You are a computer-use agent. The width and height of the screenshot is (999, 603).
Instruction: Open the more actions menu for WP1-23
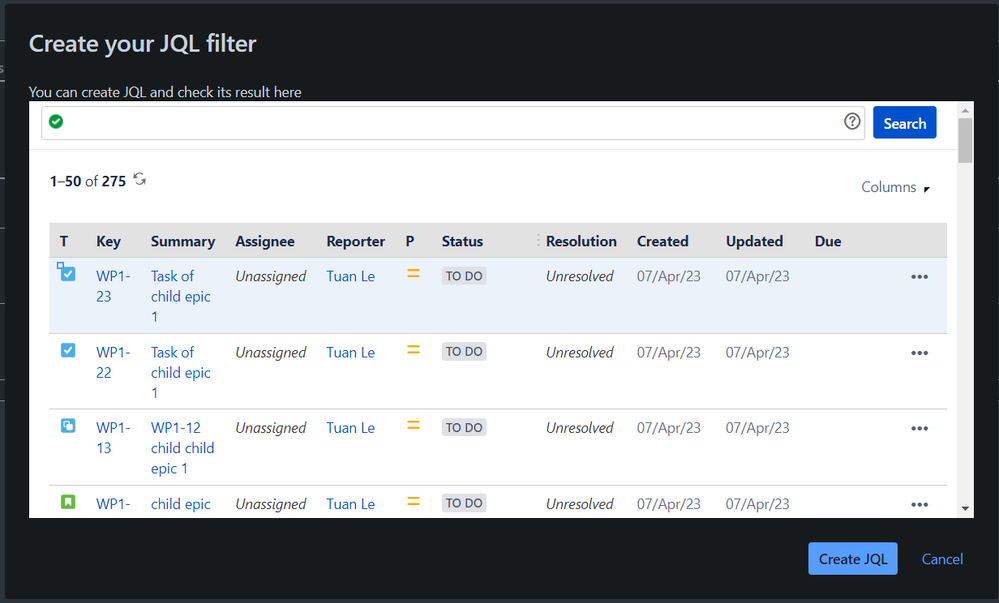point(919,277)
